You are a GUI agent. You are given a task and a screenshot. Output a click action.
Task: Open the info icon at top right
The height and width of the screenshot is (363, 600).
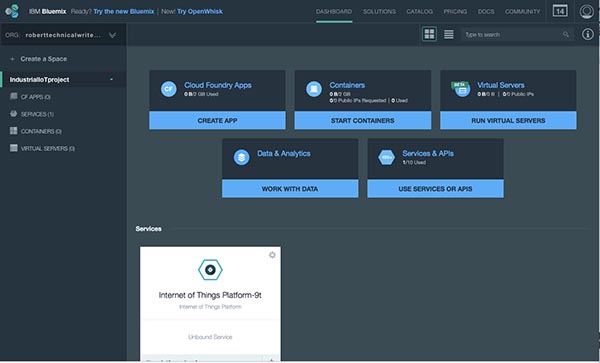(x=588, y=34)
